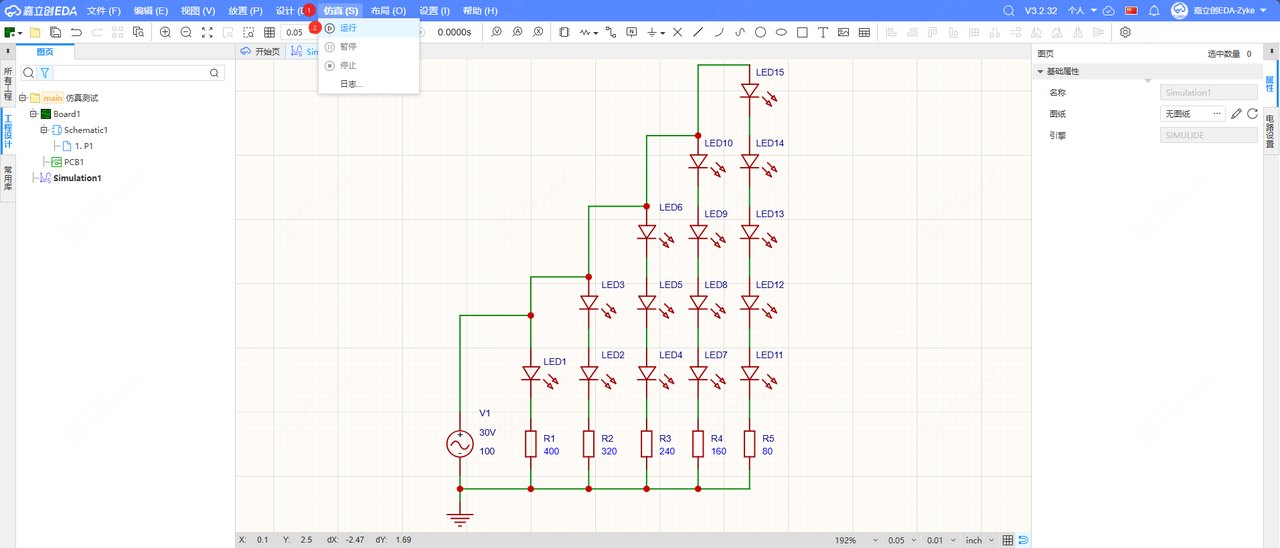Open the settings gear in toolbar
The image size is (1280, 548).
click(x=1125, y=32)
